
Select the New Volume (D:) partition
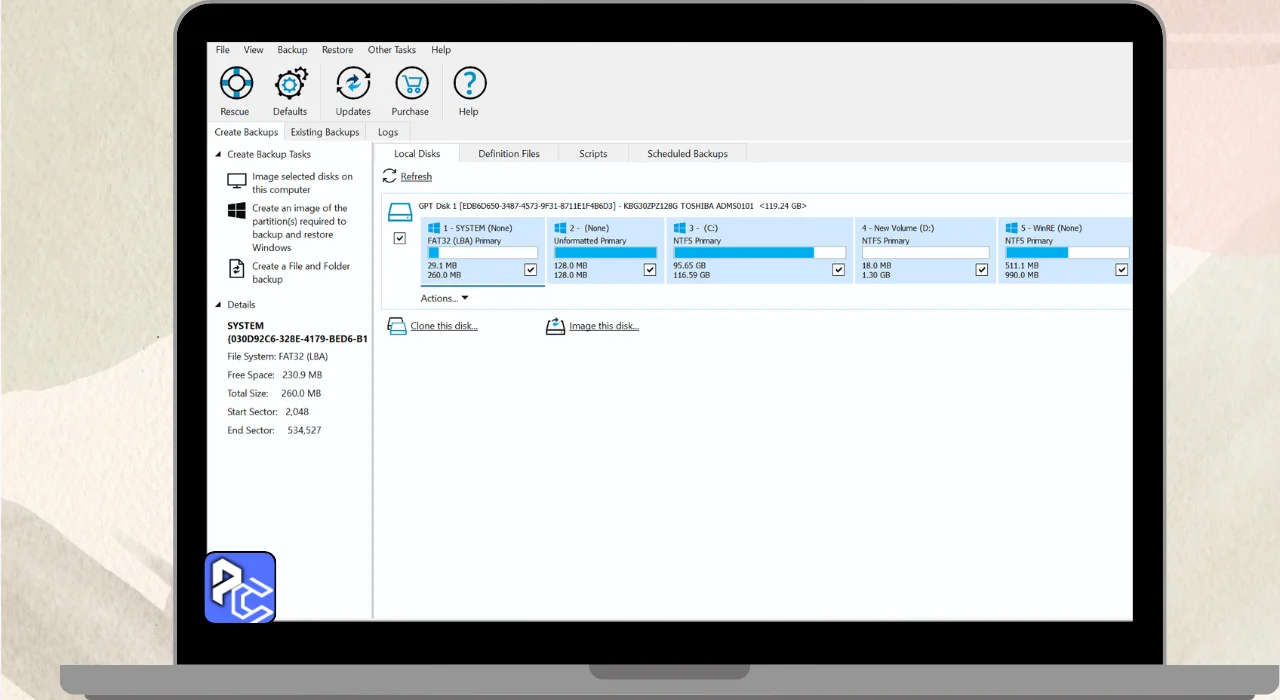(897, 228)
